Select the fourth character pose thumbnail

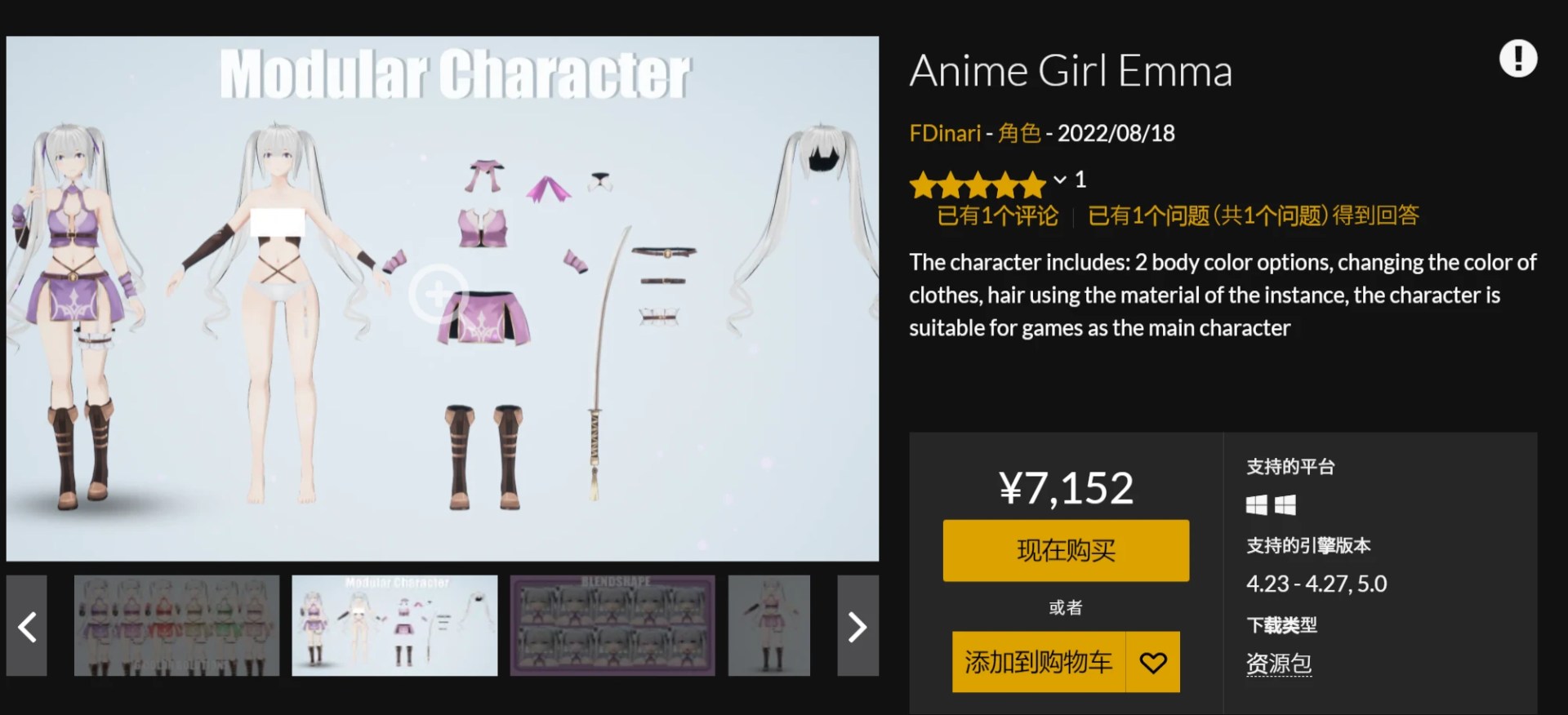point(769,626)
